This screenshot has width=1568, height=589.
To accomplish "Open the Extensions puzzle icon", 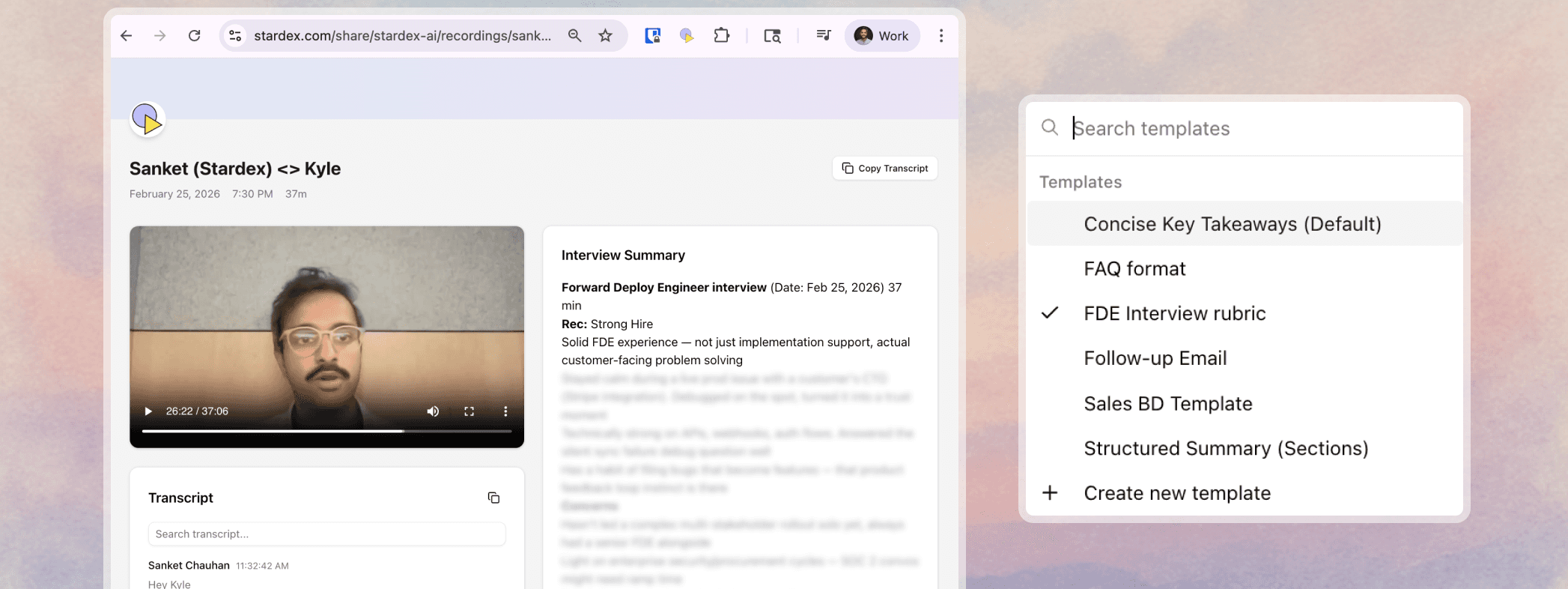I will 721,36.
